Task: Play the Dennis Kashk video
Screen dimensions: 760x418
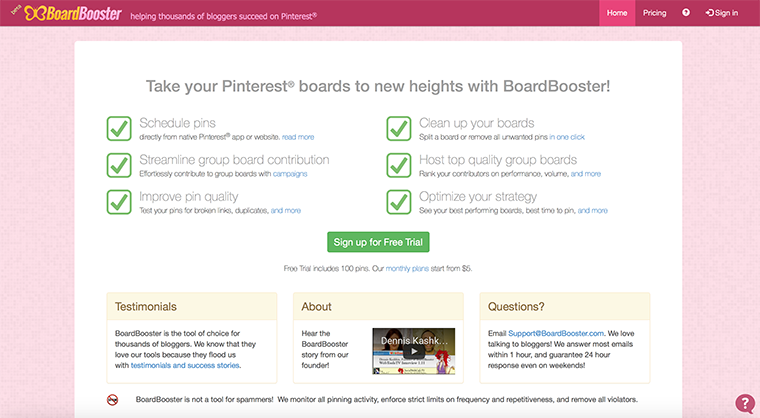Action: [413, 352]
